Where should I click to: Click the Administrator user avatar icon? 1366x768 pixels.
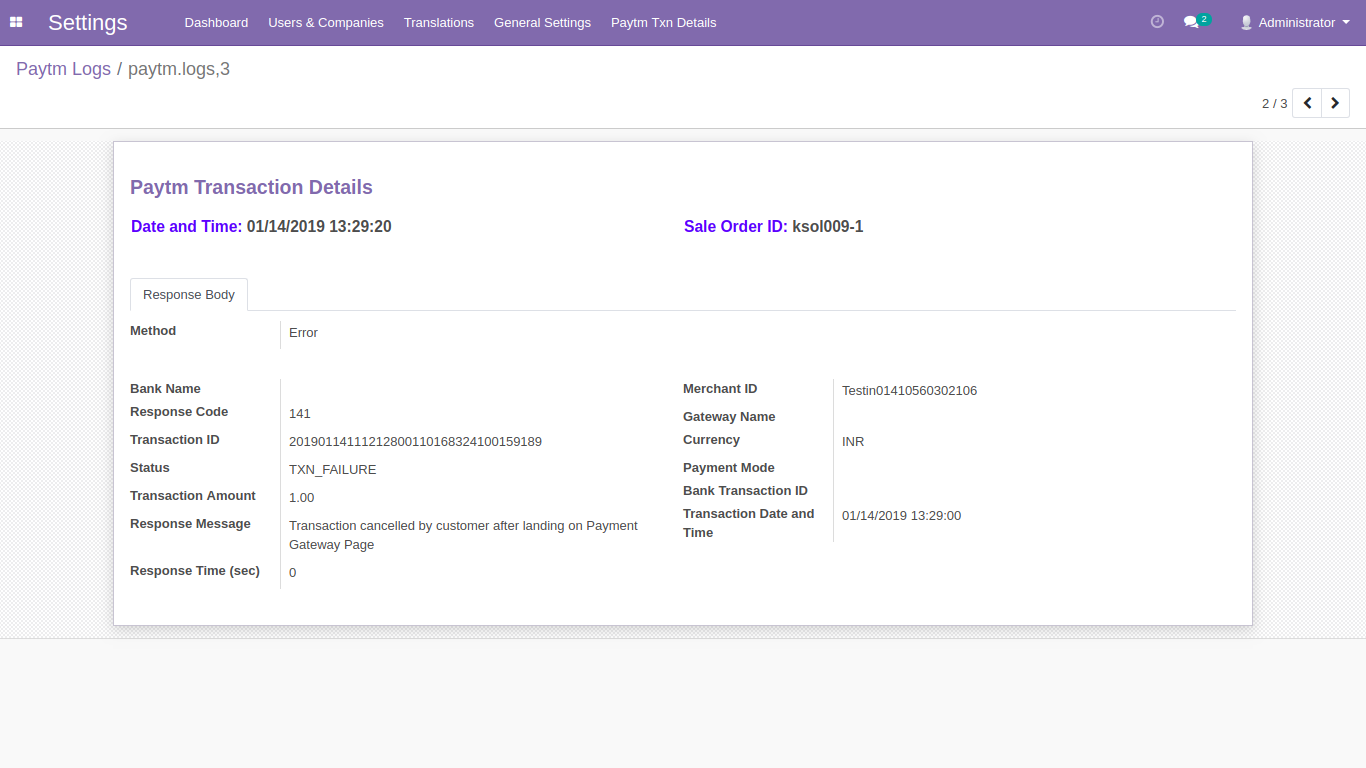[1246, 22]
